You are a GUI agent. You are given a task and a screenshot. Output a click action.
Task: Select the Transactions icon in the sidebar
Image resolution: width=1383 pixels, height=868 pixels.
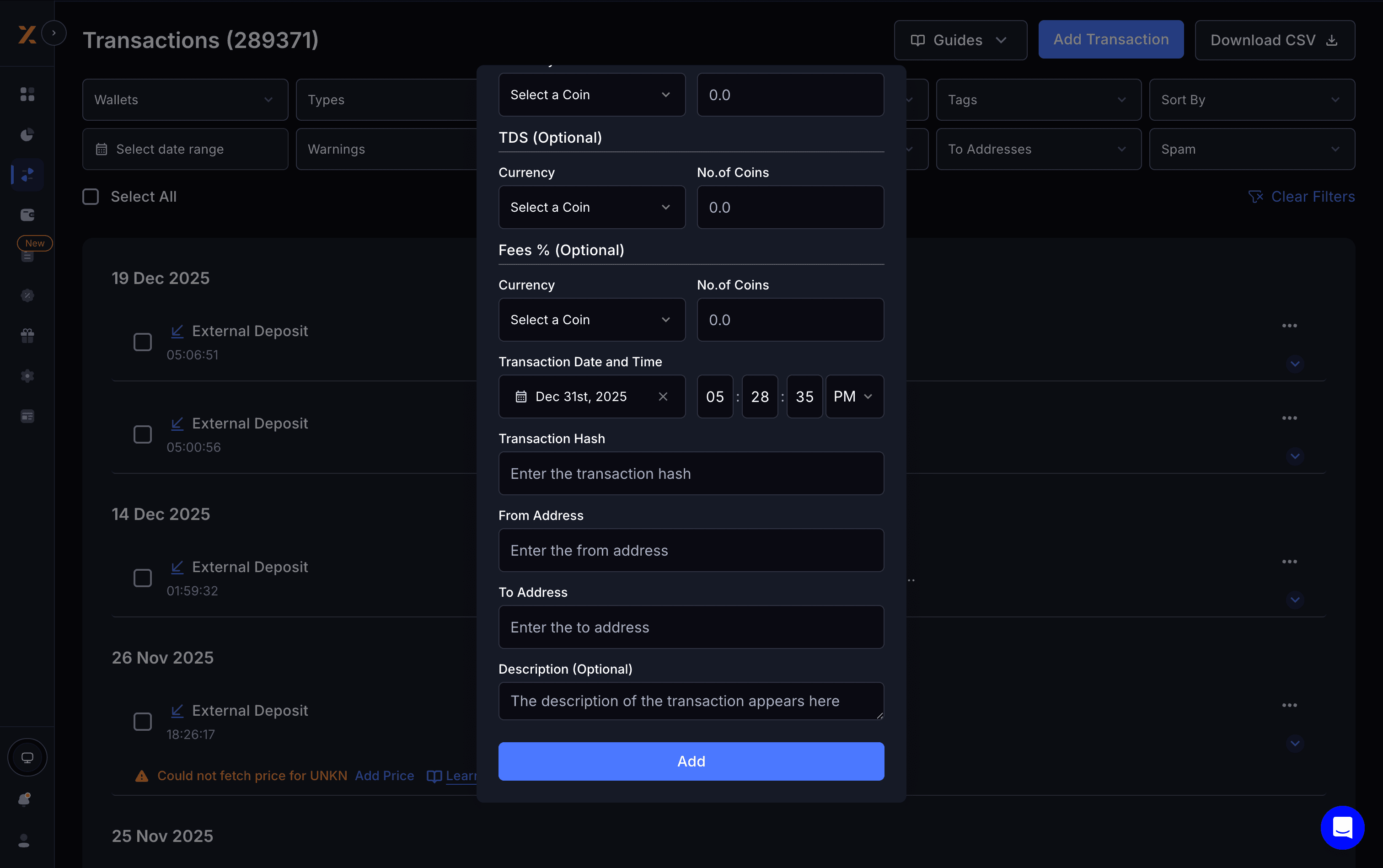(27, 175)
